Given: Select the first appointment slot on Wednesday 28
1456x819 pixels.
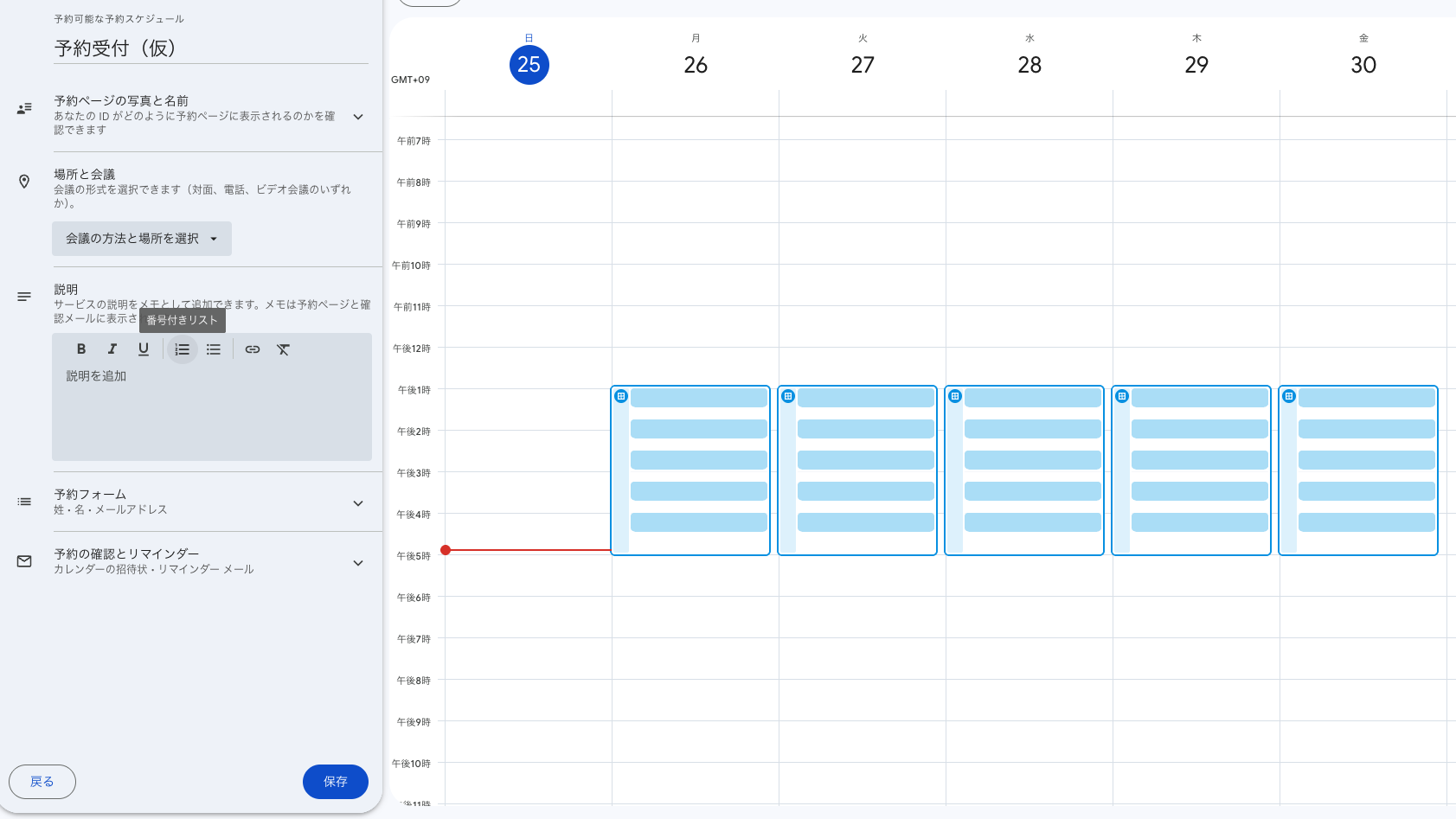Looking at the screenshot, I should point(1032,398).
